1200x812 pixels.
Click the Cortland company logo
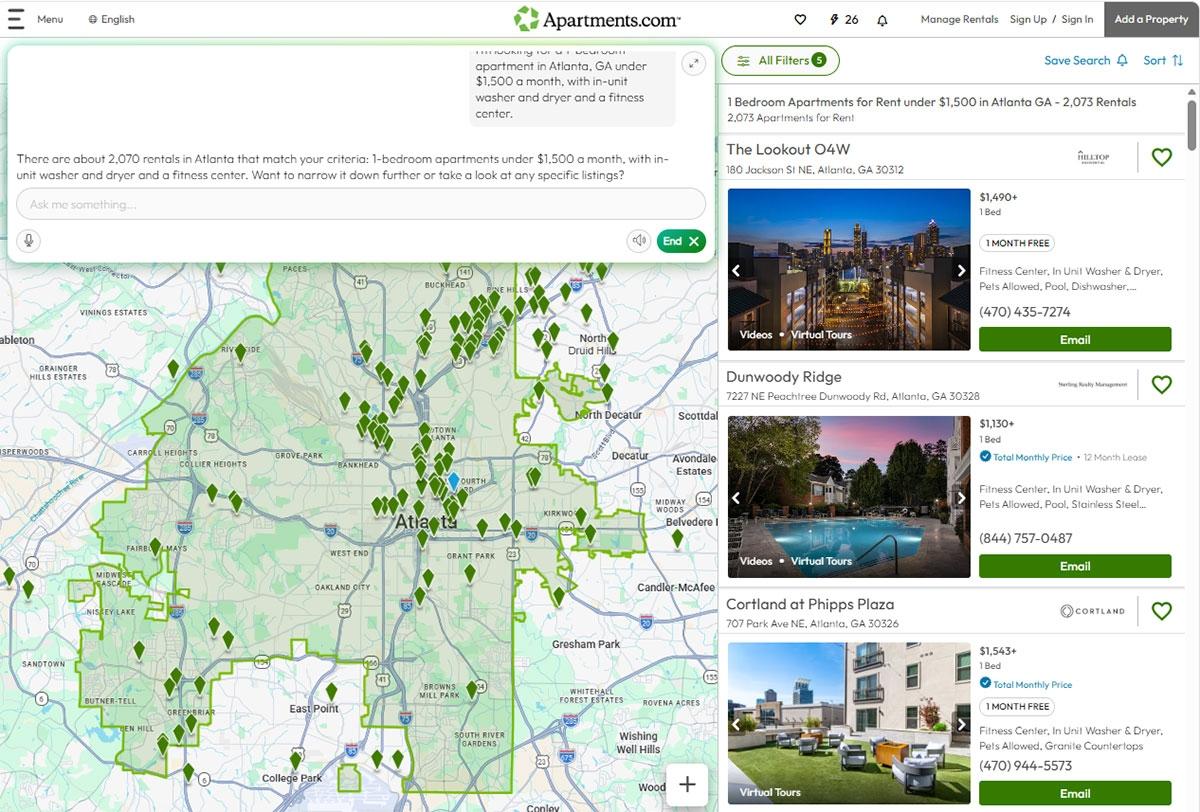(x=1093, y=611)
